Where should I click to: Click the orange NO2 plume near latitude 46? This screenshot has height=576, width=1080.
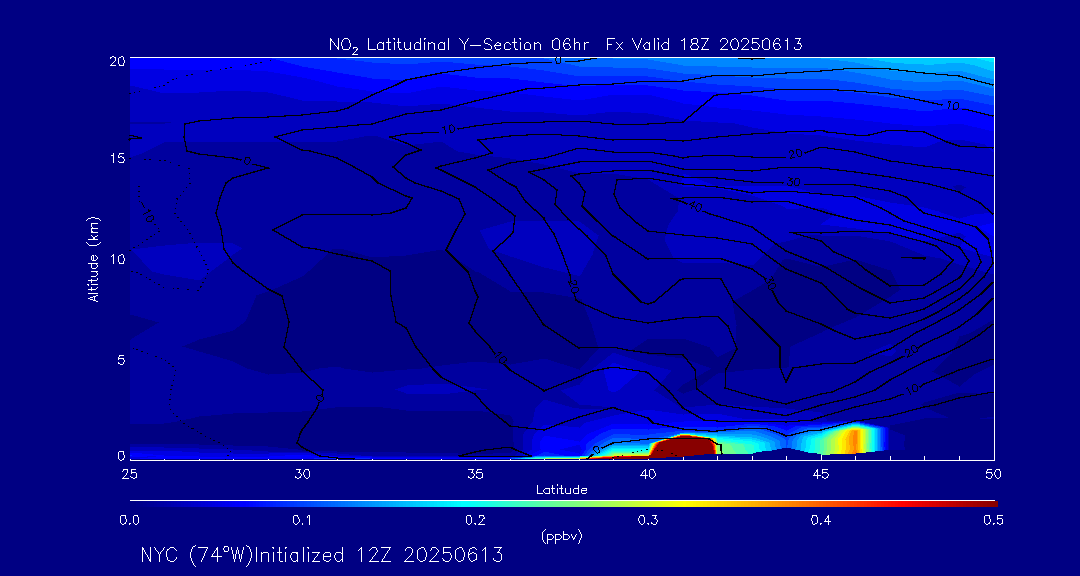coord(855,440)
